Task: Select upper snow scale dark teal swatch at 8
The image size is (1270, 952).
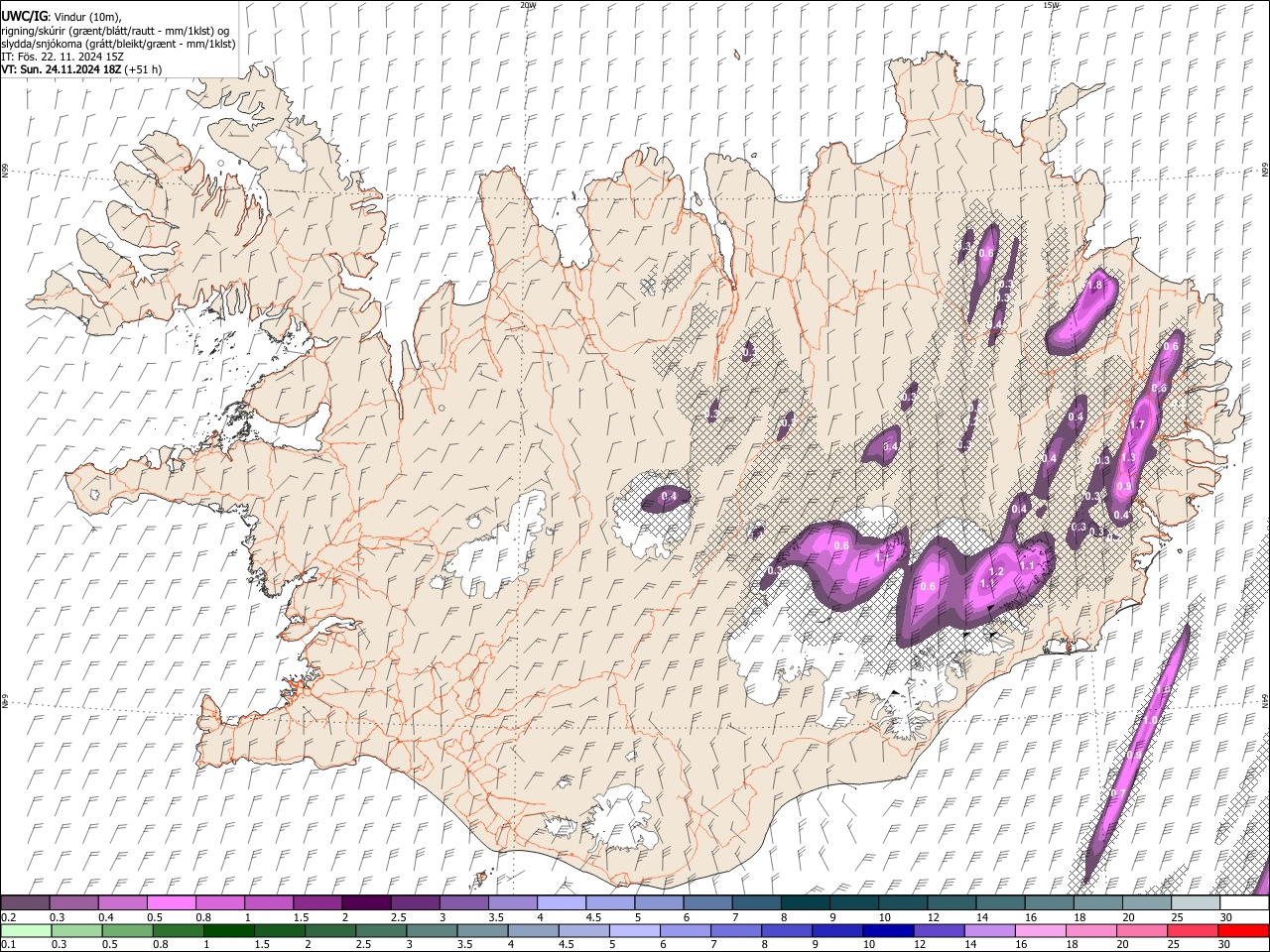Action: (x=806, y=903)
